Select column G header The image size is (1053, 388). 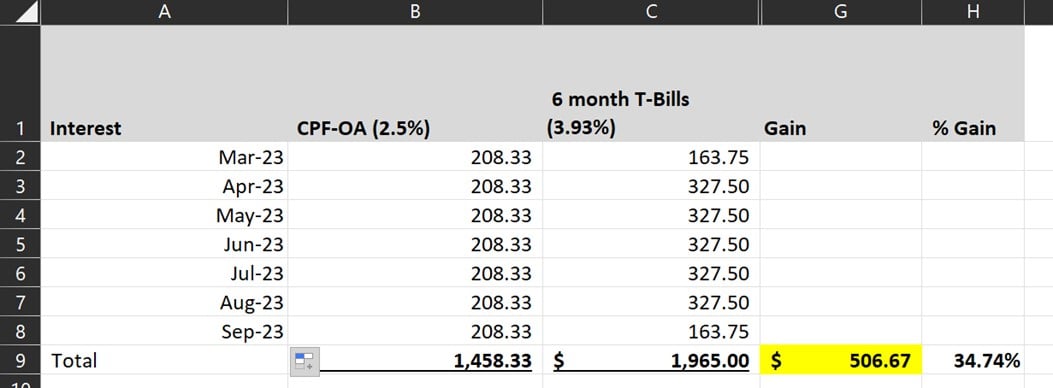(x=841, y=12)
